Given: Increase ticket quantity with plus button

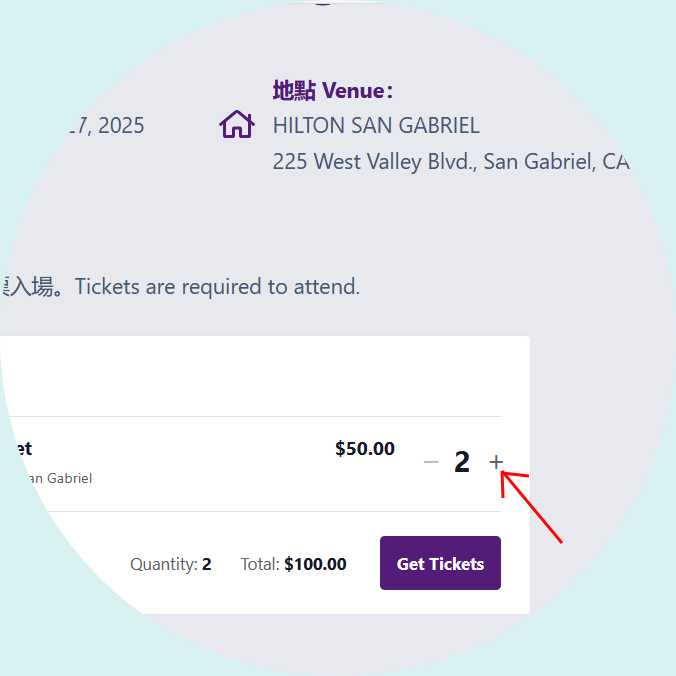Looking at the screenshot, I should click(496, 462).
